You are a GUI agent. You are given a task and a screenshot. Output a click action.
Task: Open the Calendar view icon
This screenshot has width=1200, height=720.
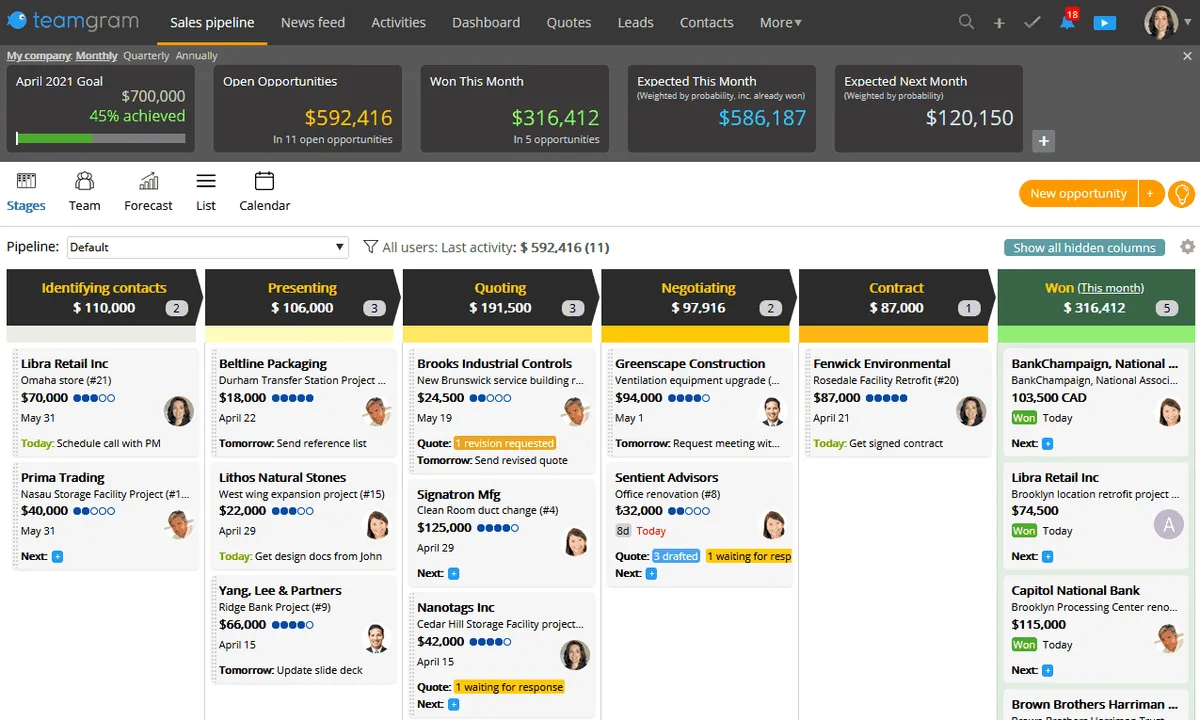tap(264, 191)
